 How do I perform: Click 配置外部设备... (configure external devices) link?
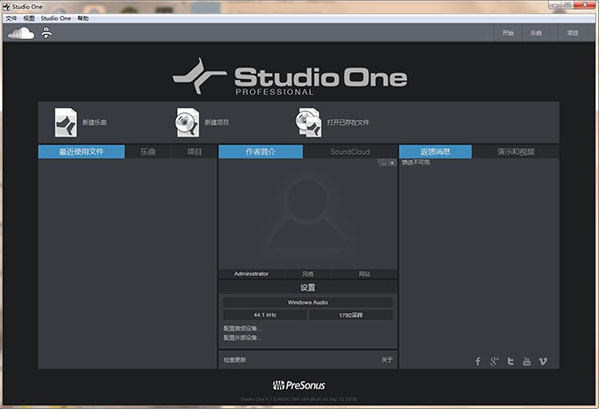(x=243, y=338)
